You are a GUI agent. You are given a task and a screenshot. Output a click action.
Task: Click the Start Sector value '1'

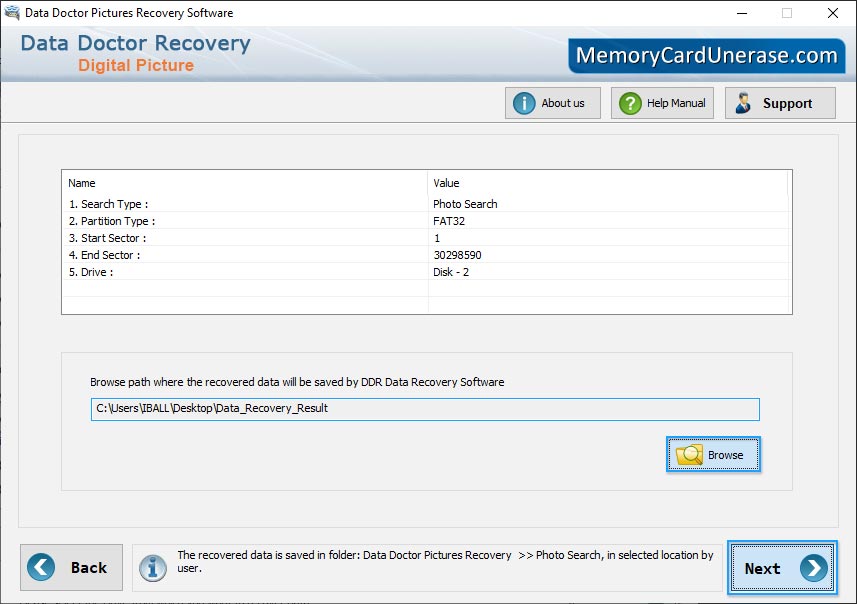[x=437, y=238]
